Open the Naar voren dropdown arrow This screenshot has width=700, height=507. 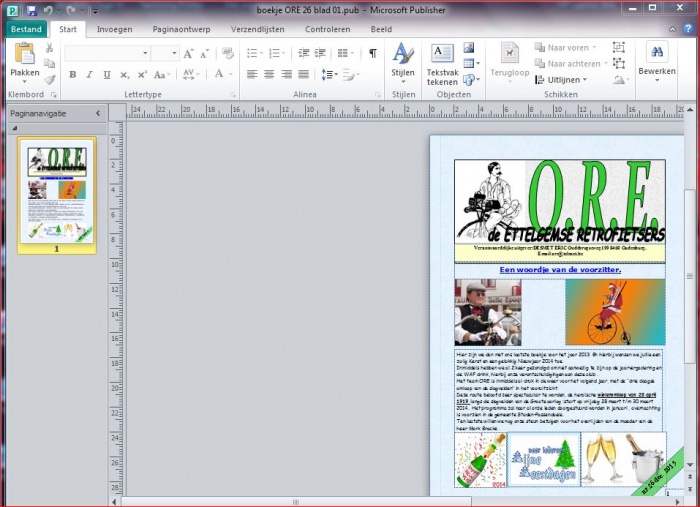[x=594, y=47]
